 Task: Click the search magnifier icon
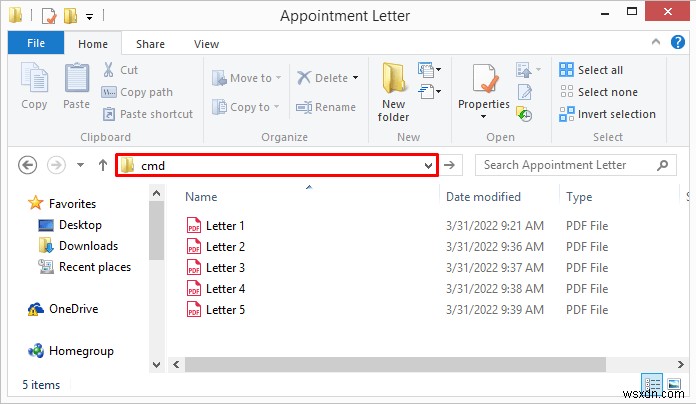[x=662, y=166]
